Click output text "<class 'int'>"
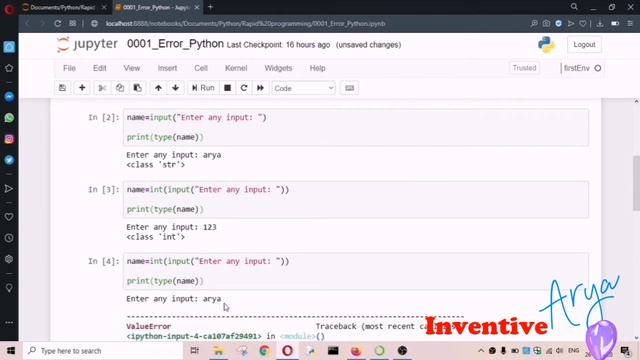Viewport: 640px width, 360px height. click(156, 237)
